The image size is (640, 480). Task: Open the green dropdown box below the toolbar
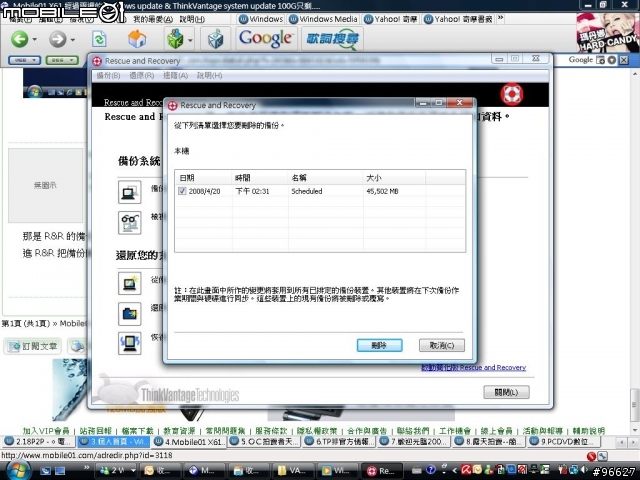coord(62,60)
